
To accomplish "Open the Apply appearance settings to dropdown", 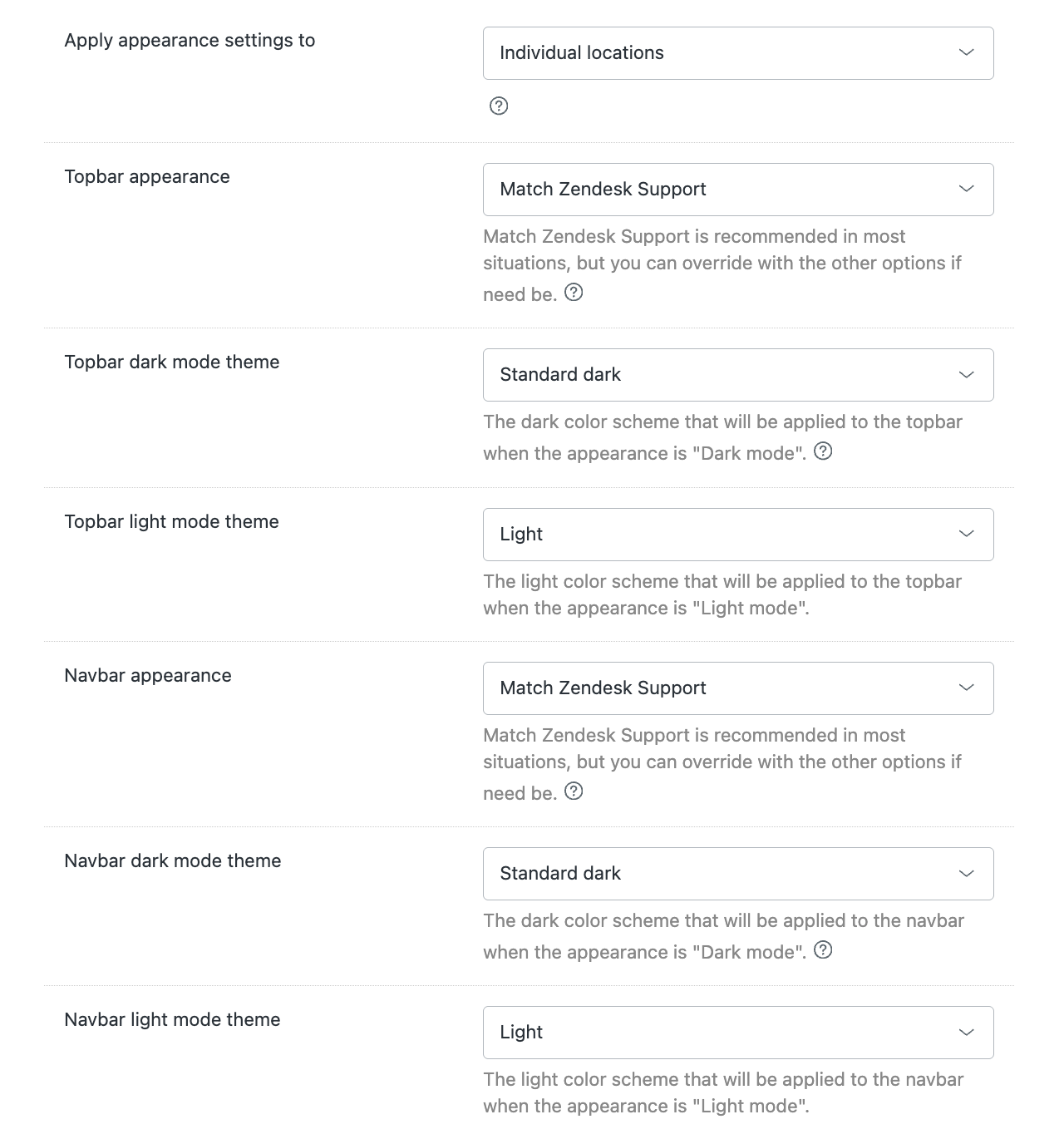I will [738, 53].
